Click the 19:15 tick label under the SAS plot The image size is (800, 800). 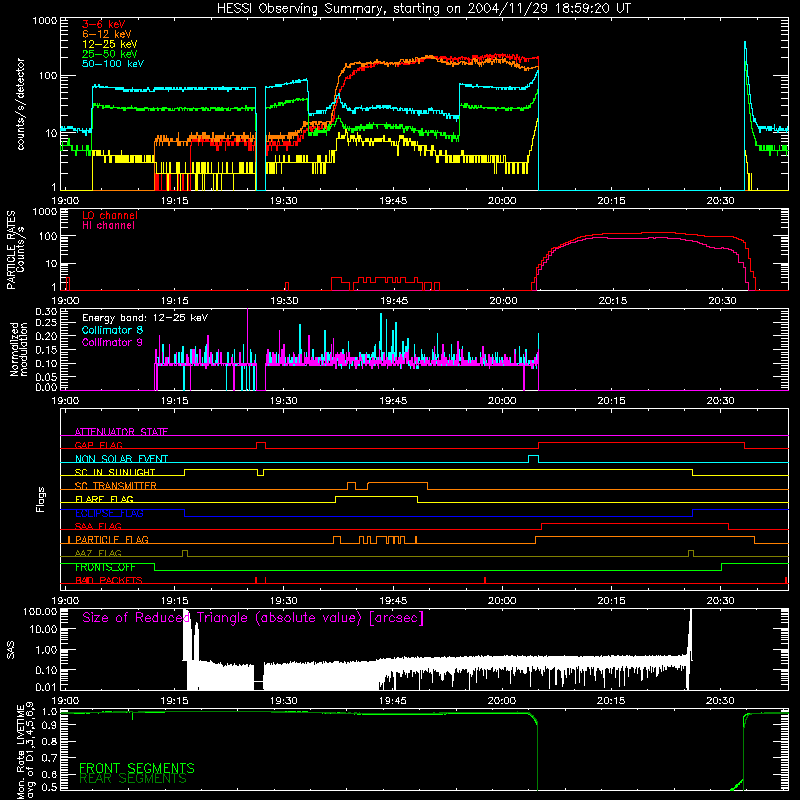coord(174,701)
